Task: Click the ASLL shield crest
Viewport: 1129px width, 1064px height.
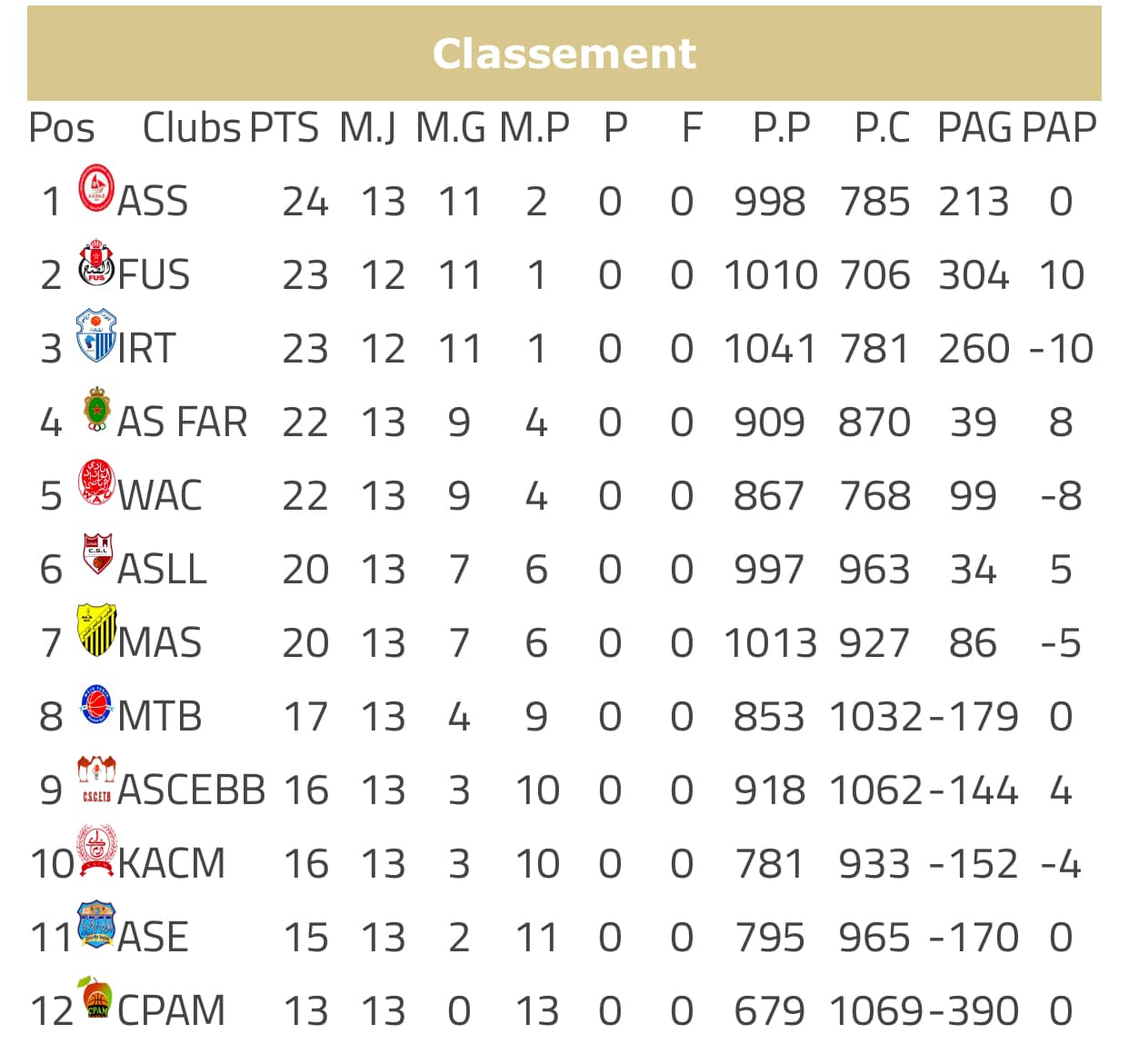Action: click(96, 555)
